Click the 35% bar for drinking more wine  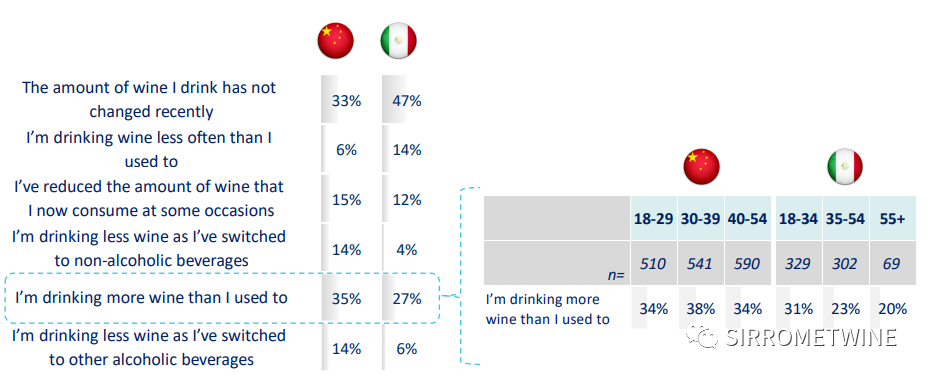(x=346, y=298)
